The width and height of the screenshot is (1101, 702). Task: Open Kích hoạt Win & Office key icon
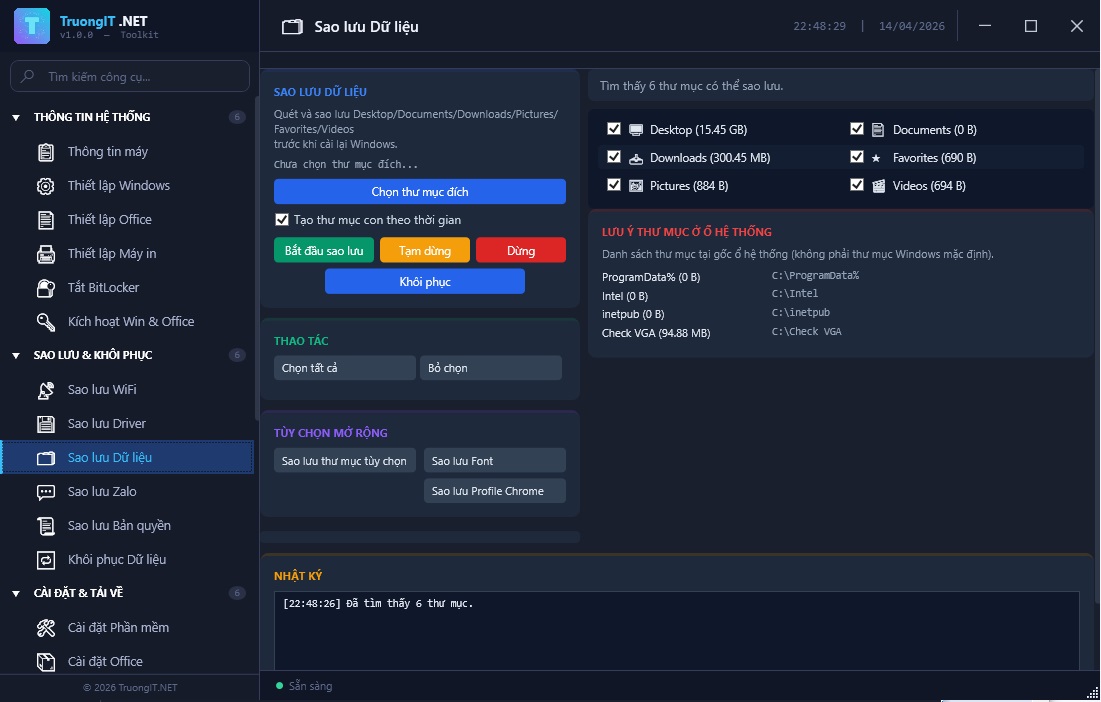click(x=46, y=322)
